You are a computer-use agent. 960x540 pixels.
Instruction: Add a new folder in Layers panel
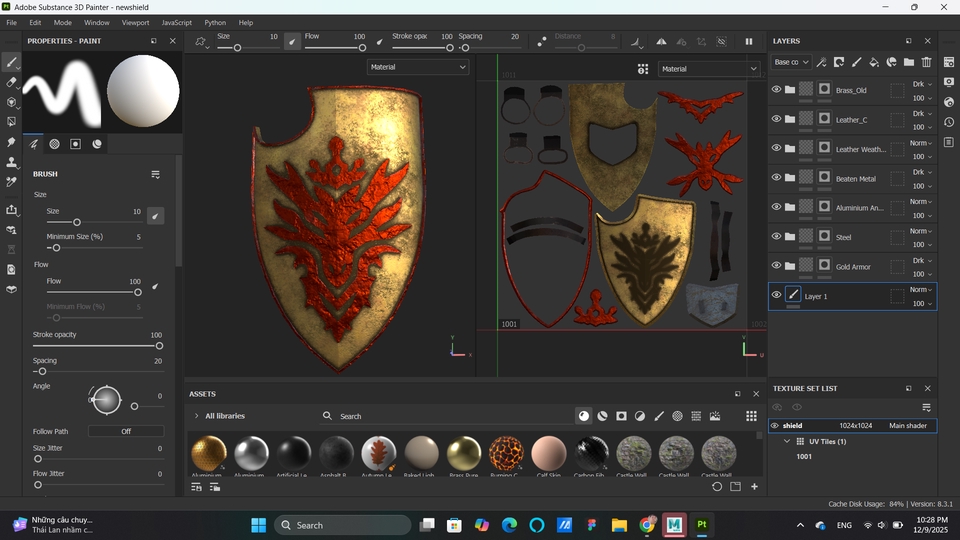click(x=908, y=62)
